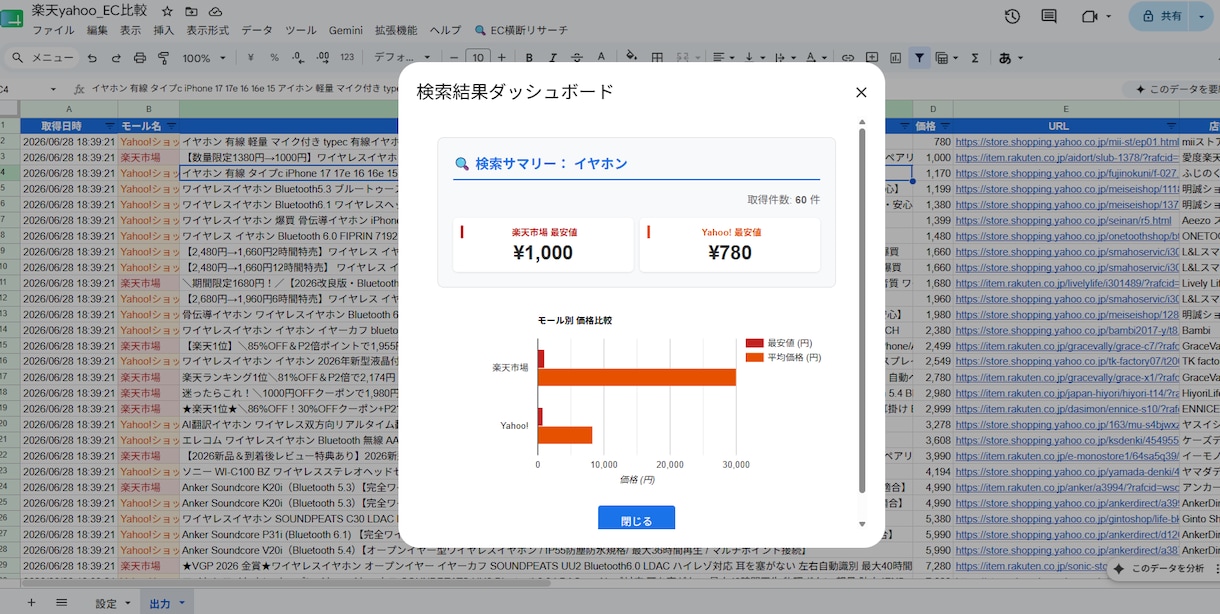Open the ツール menu
1220x614 pixels.
coord(301,30)
